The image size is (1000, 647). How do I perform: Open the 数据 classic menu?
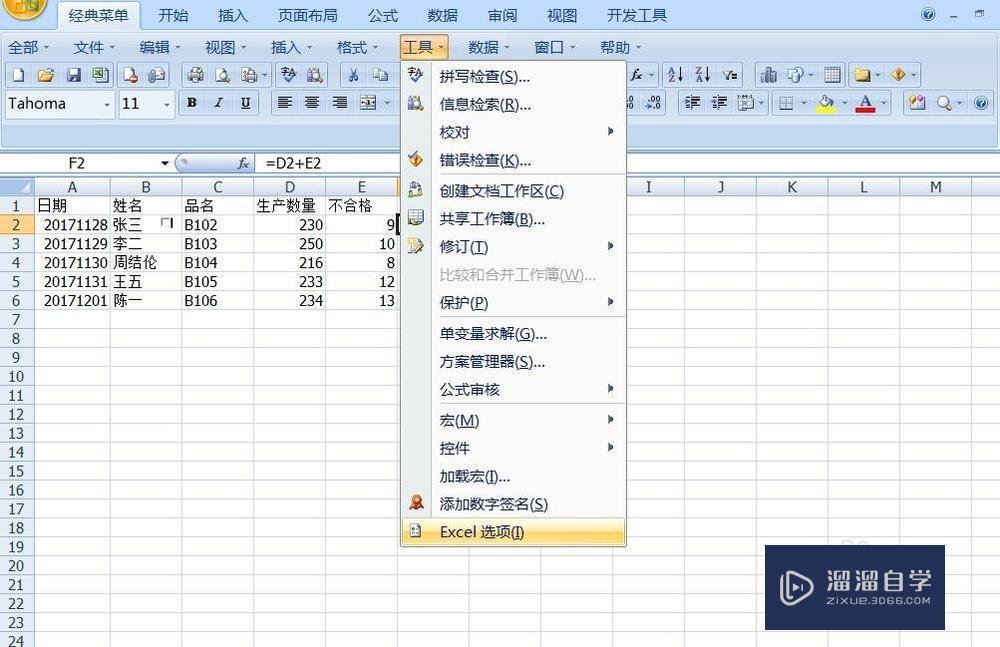(485, 46)
